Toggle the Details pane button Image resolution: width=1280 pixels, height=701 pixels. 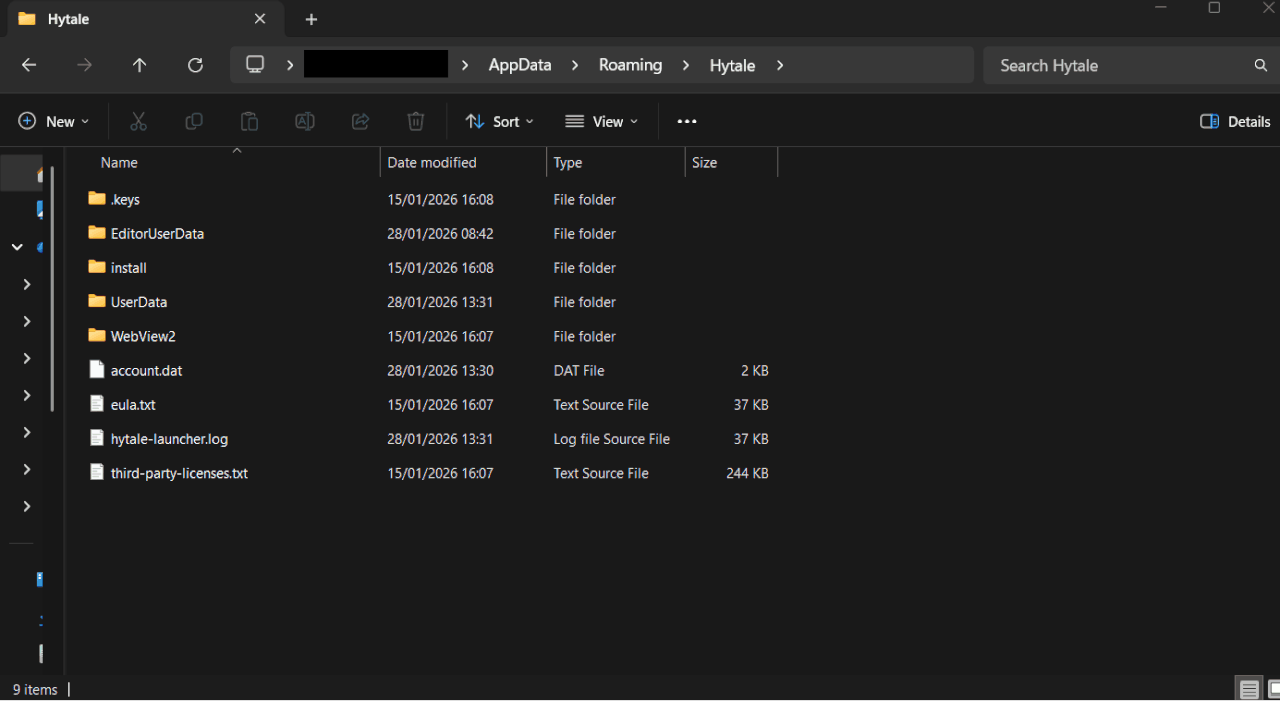pos(1235,121)
